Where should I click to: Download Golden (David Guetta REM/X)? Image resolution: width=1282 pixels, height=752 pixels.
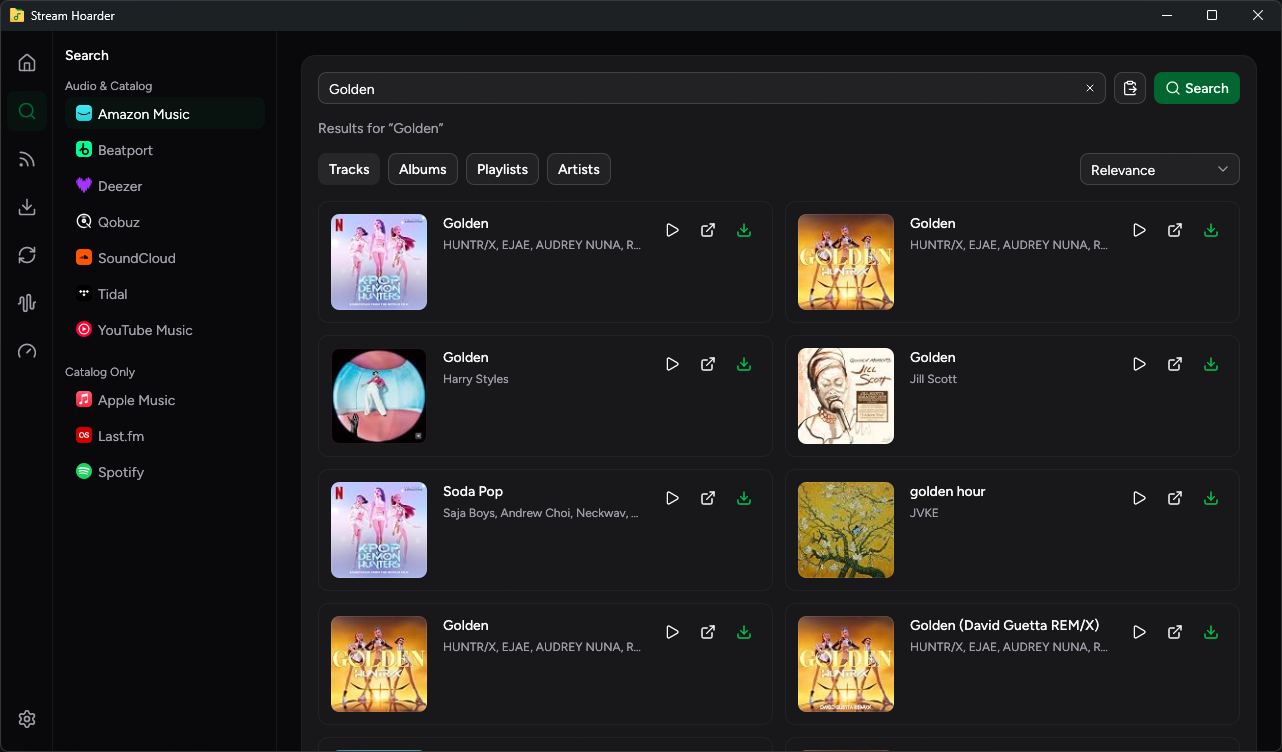(x=1211, y=632)
